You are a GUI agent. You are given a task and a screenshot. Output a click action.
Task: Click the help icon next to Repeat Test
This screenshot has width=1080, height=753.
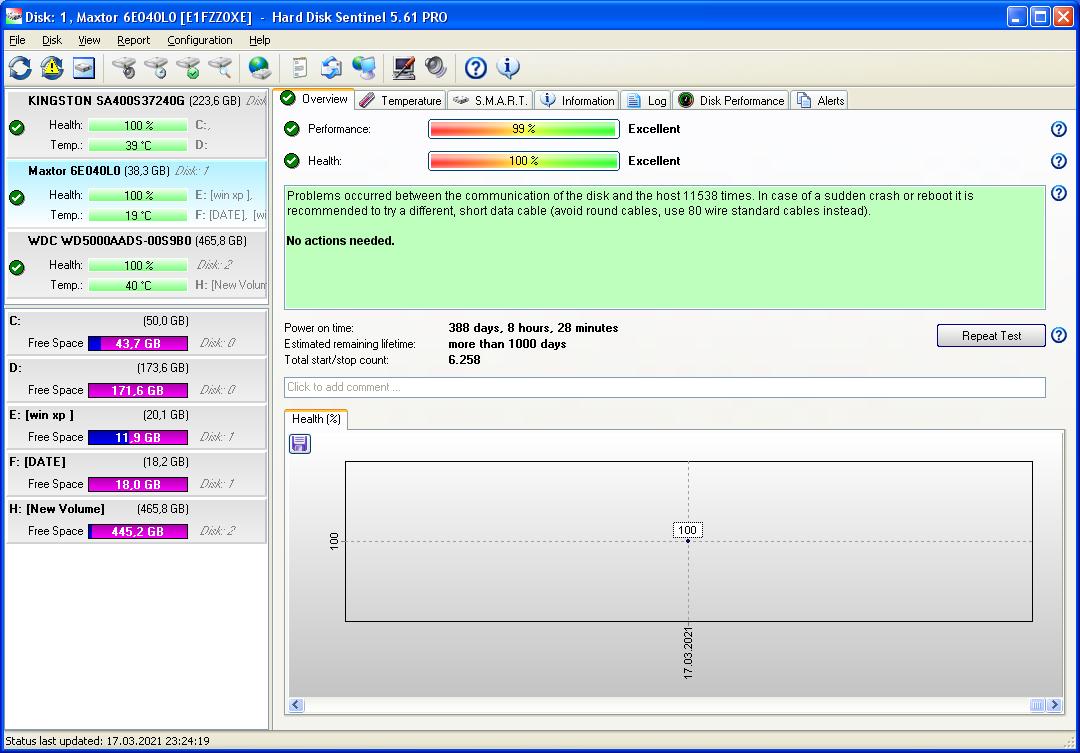coord(1059,336)
